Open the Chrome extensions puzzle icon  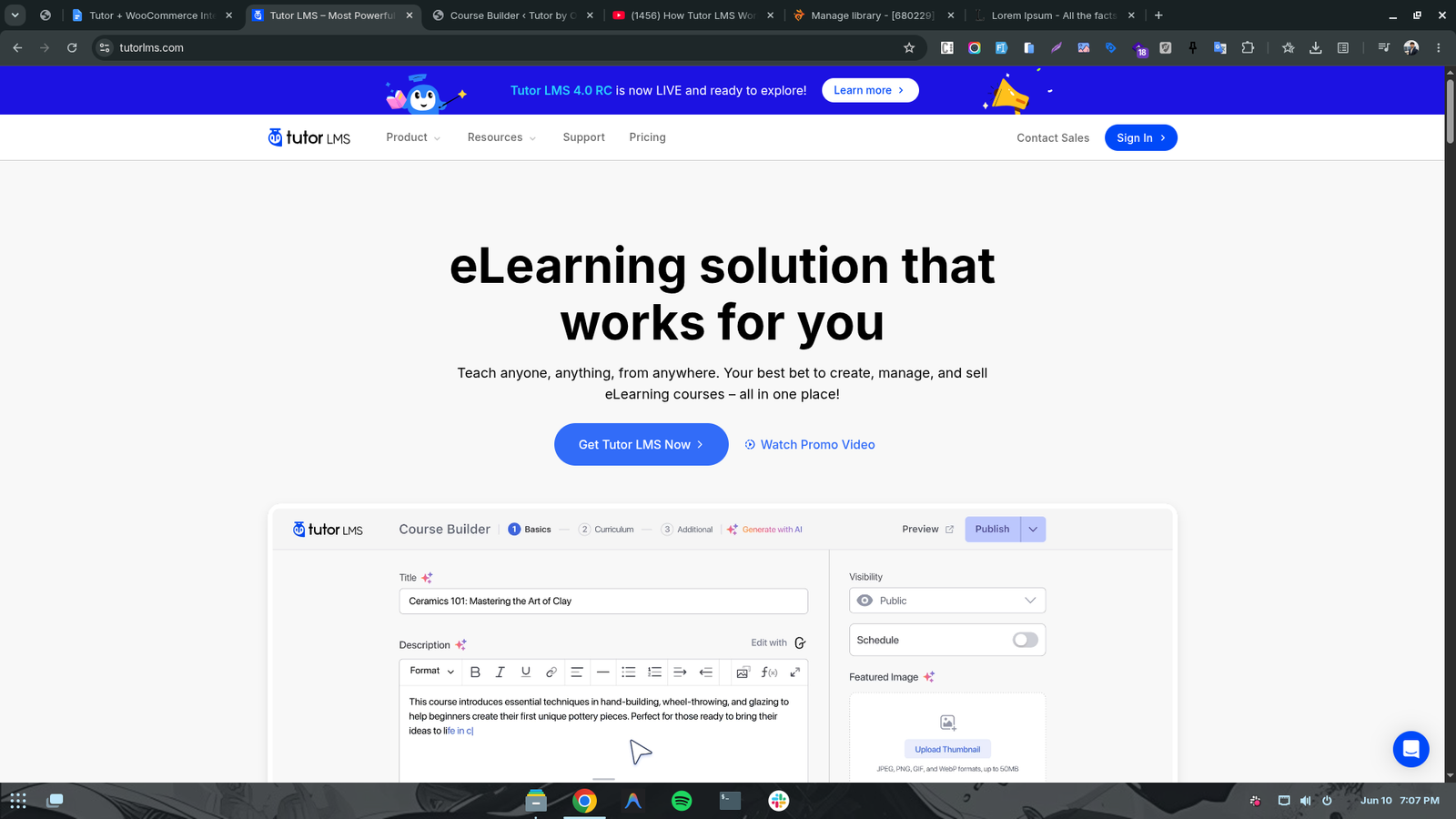pos(1248,47)
